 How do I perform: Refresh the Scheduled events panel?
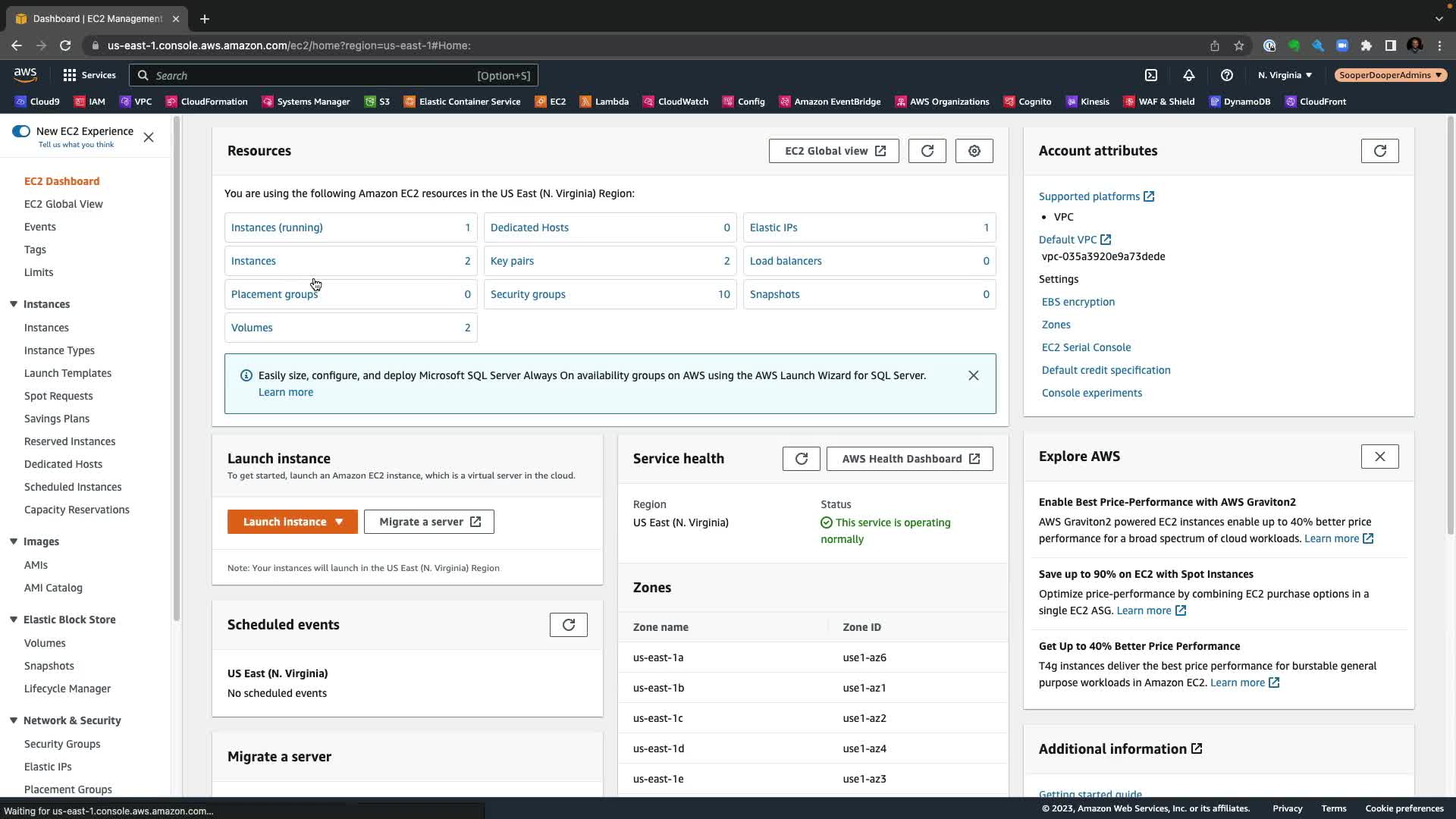pos(568,625)
